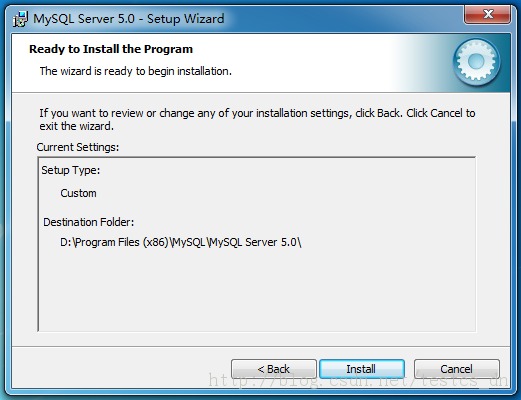This screenshot has width=521, height=400.
Task: Close the Setup Wizard window
Action: 487,14
